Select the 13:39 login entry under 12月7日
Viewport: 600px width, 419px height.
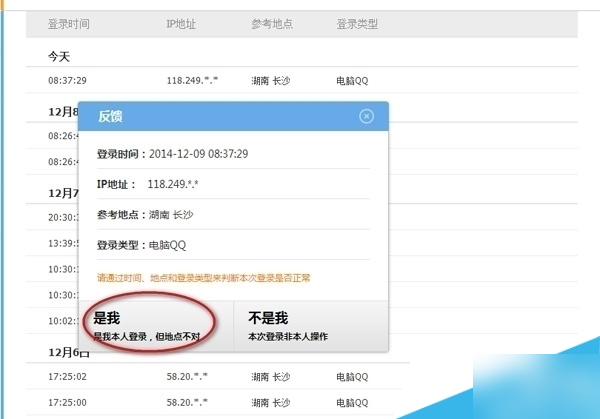point(64,243)
